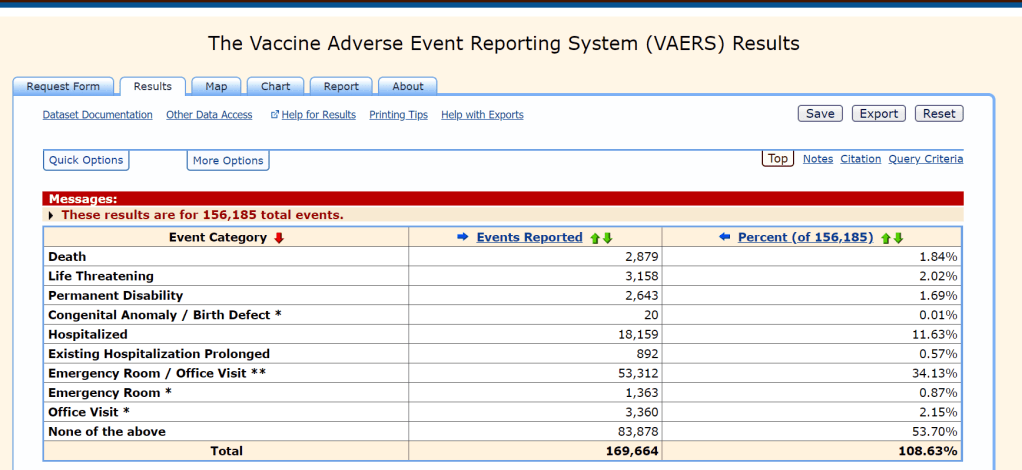The height and width of the screenshot is (470, 1022).
Task: Sort Events Reported descending with down arrow
Action: point(607,238)
